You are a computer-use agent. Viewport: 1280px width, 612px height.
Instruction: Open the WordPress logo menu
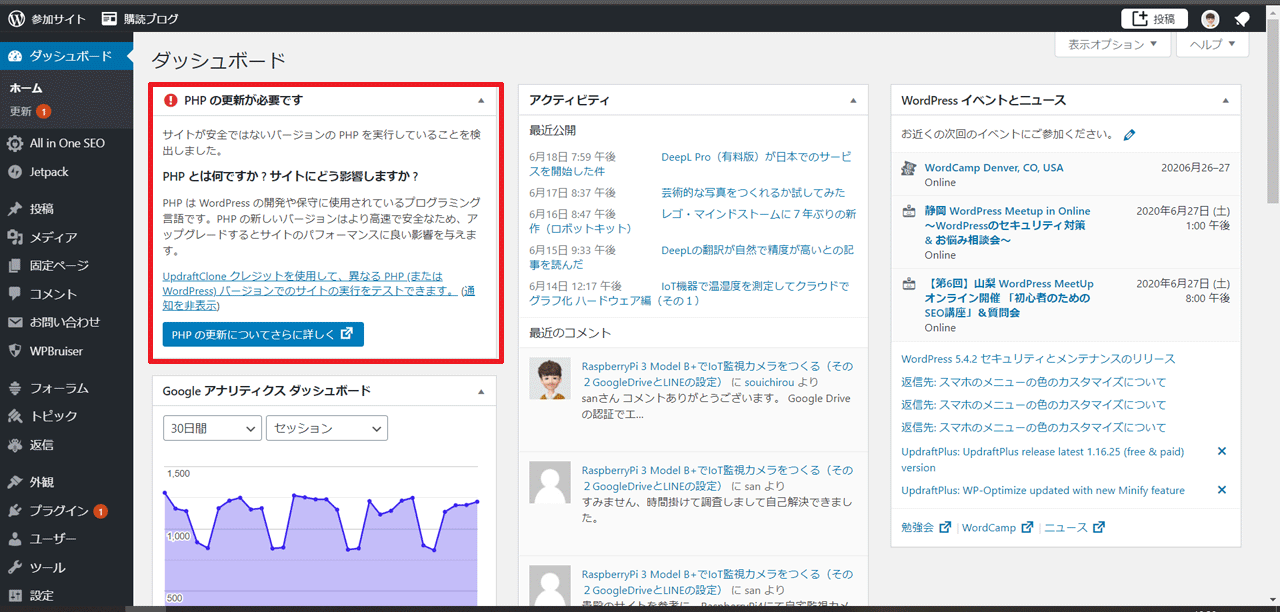click(x=16, y=18)
